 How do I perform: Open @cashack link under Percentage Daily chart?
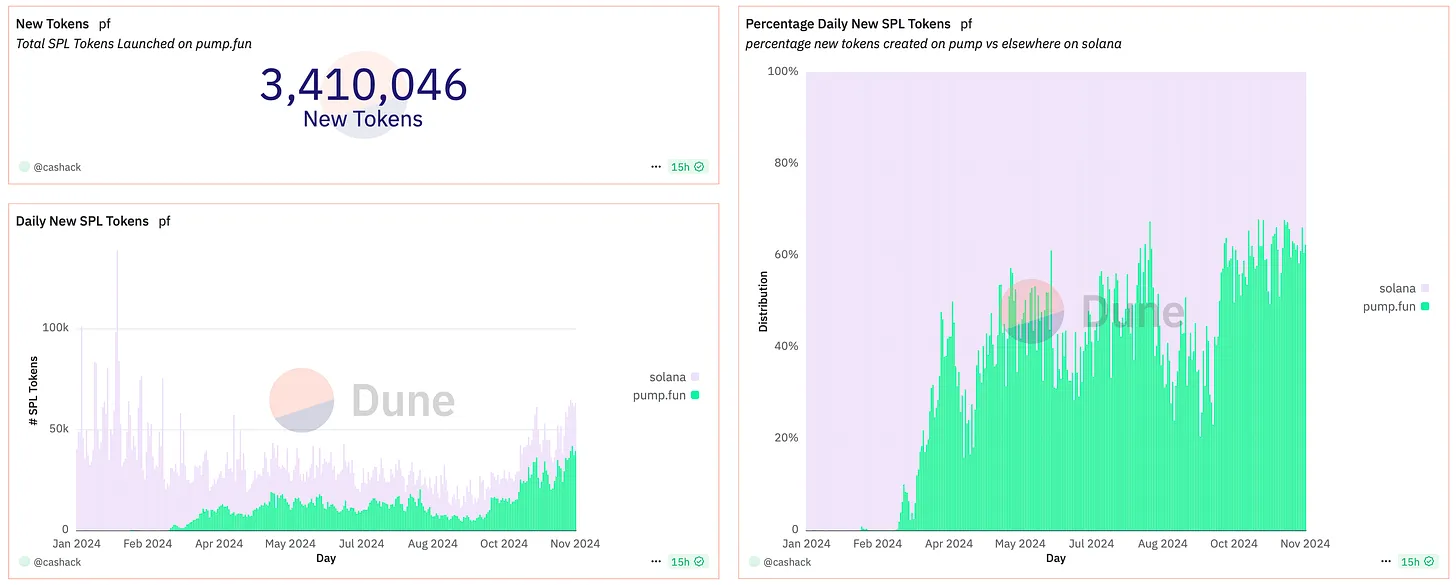(x=787, y=562)
